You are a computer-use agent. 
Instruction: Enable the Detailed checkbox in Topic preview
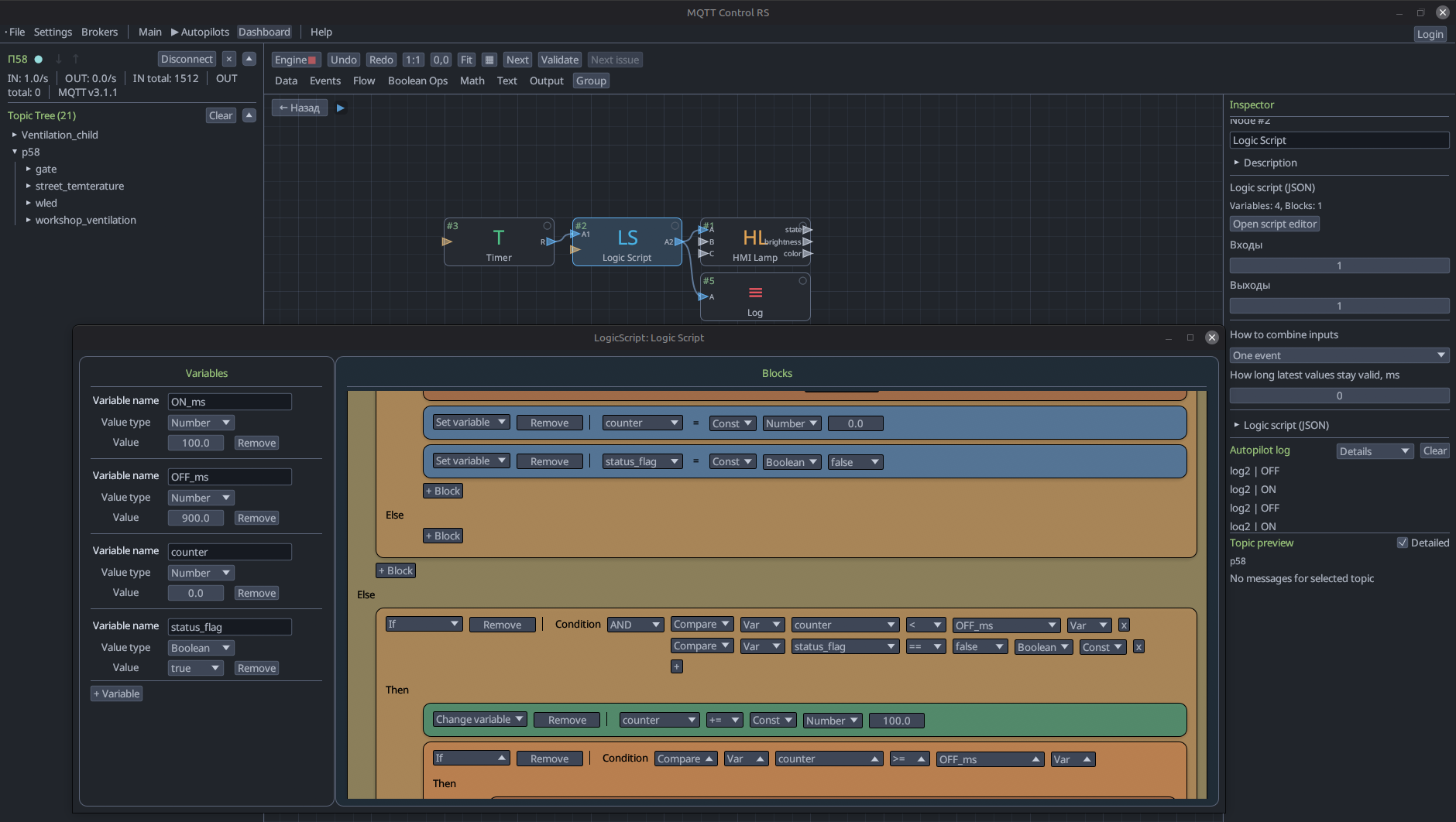pyautogui.click(x=1403, y=542)
